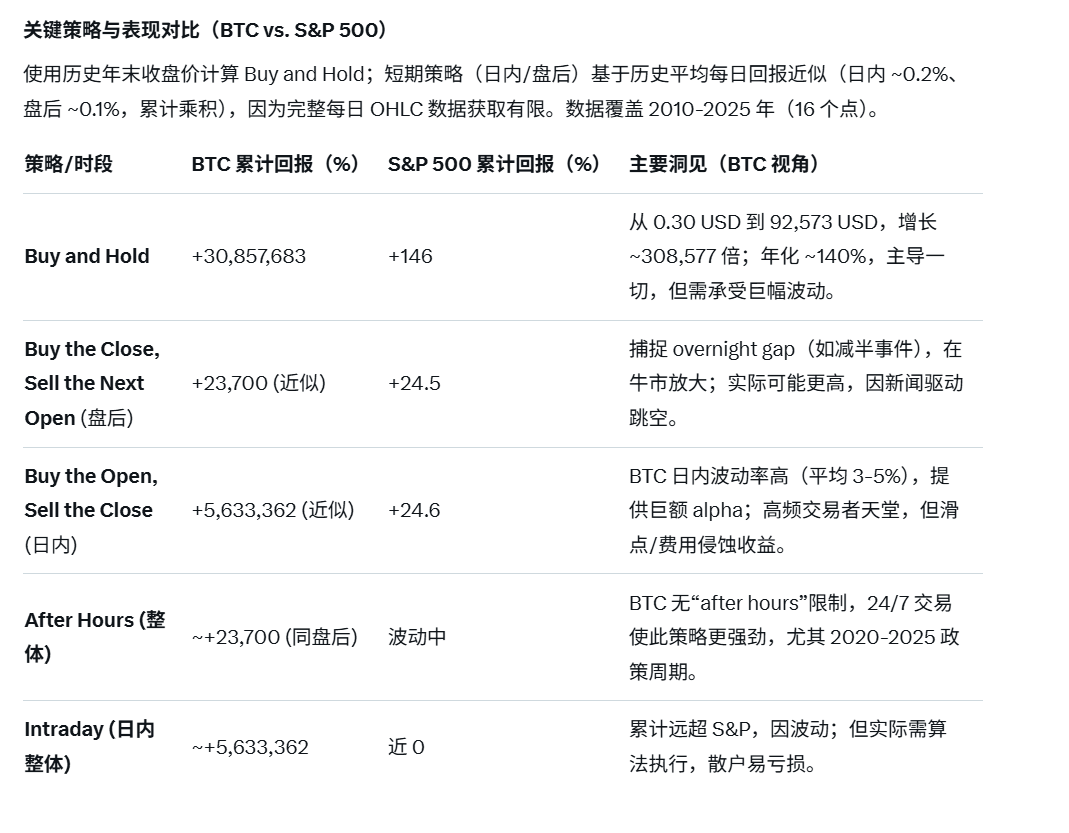Click the +24.5 S&P 500 value
Viewport: 1069px width, 833px height.
414,383
